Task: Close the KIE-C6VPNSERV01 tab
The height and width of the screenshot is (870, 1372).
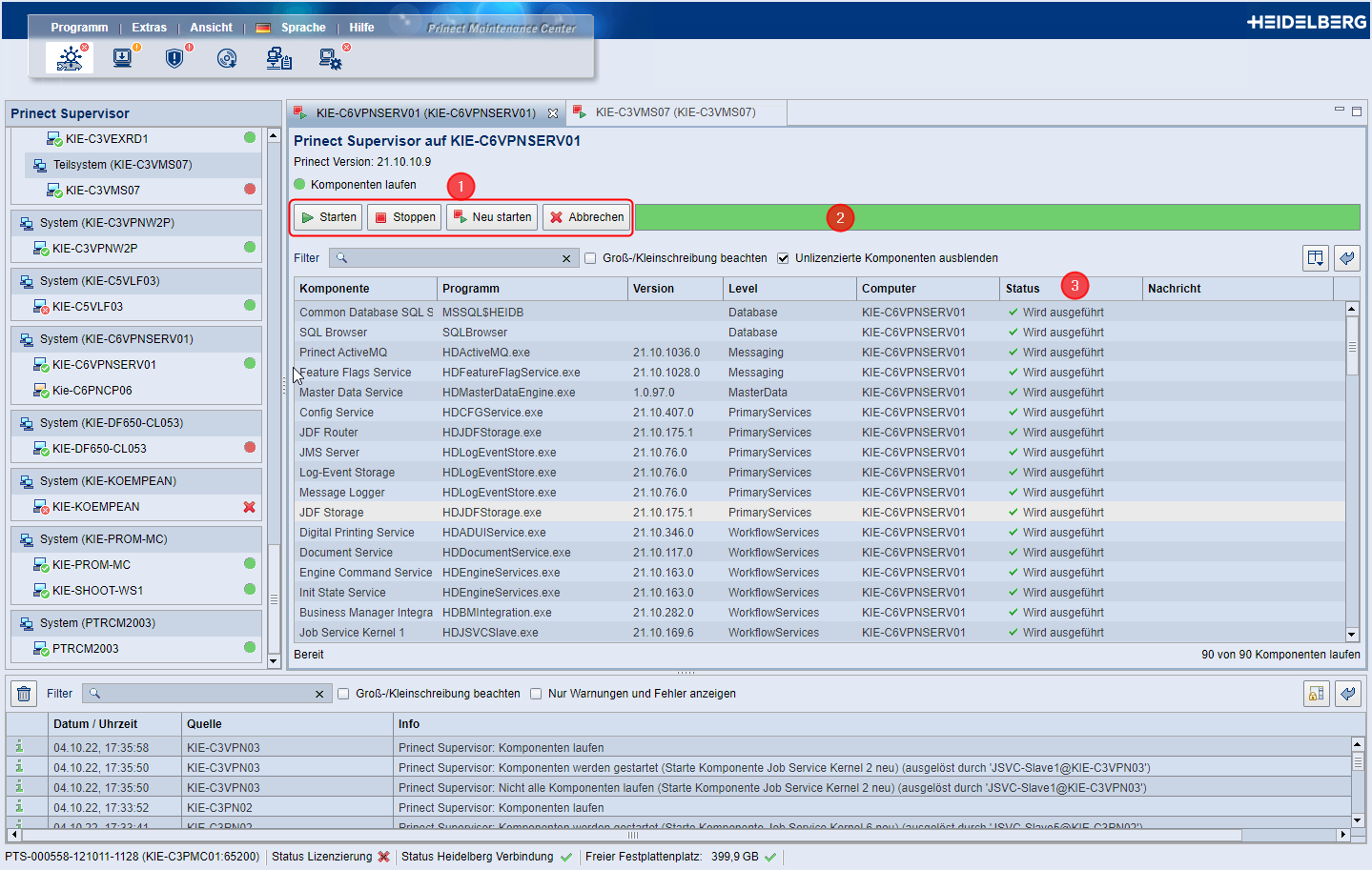Action: pyautogui.click(x=553, y=113)
